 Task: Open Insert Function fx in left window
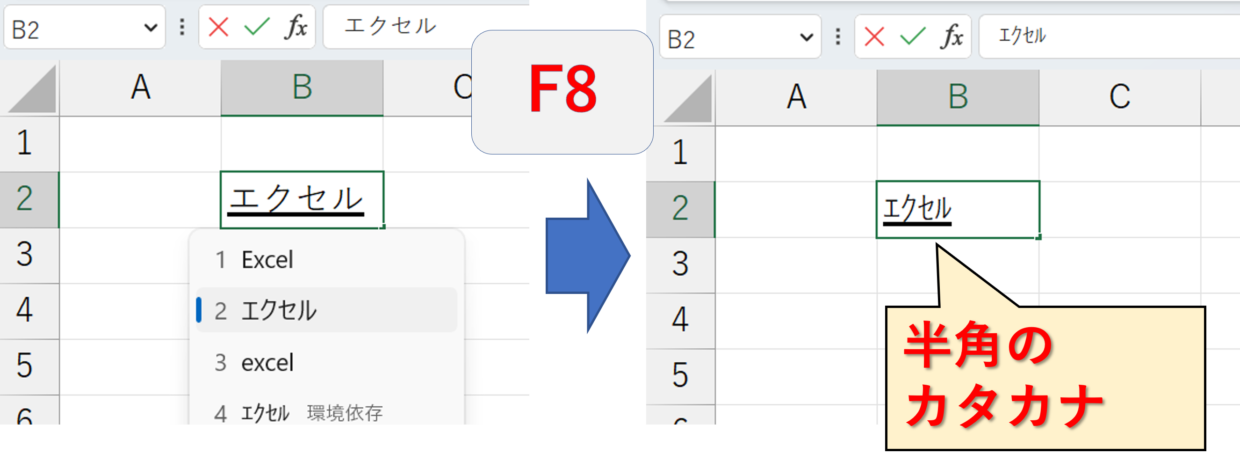296,27
